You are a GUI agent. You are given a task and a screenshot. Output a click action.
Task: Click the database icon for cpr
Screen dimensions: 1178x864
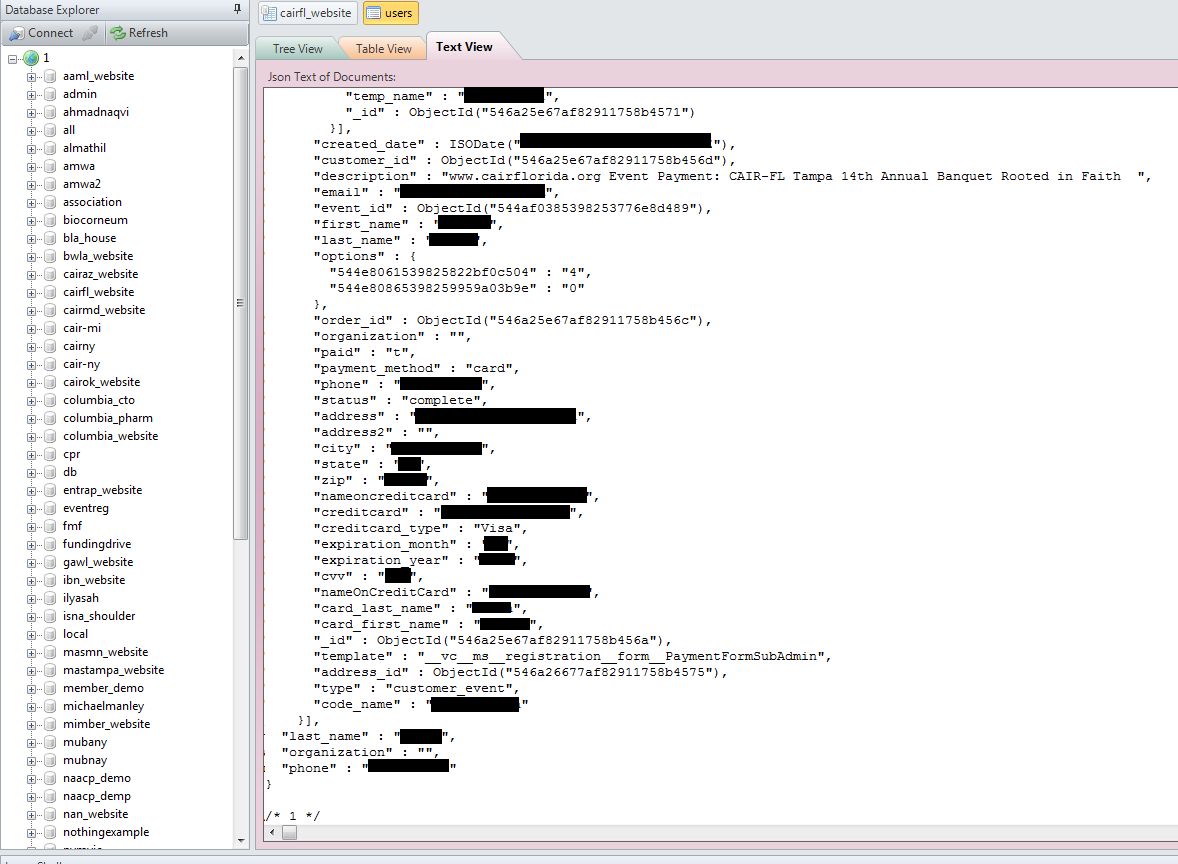coord(50,455)
